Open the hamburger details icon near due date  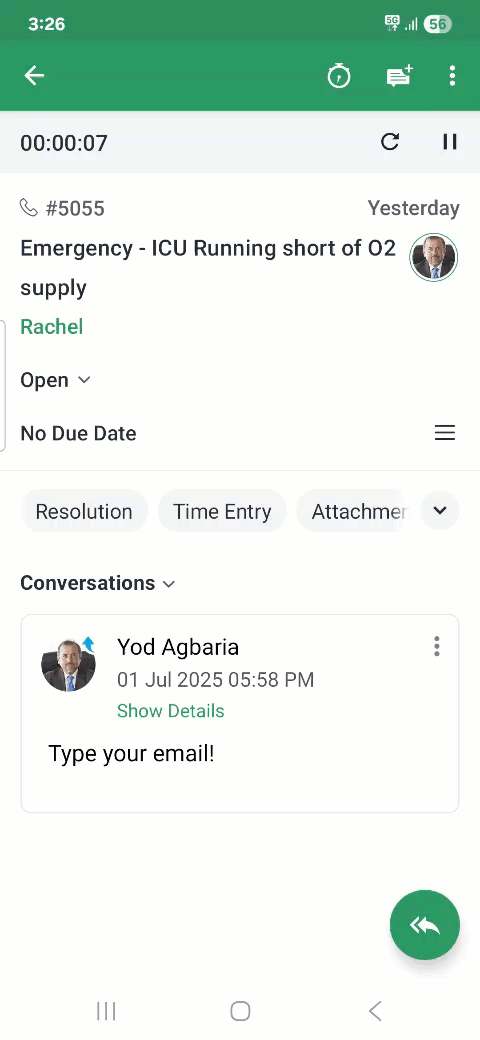coord(445,433)
